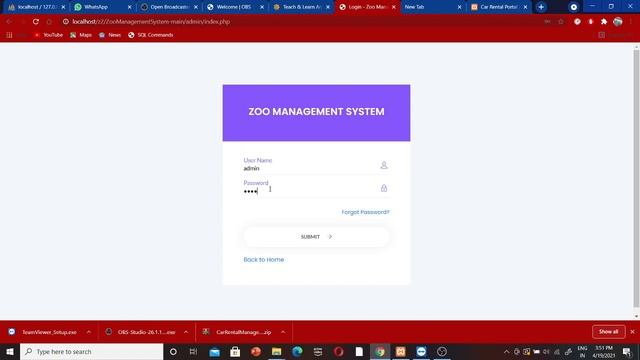640x360 pixels.
Task: Click the saved password key icon in address bar
Action: click(547, 22)
